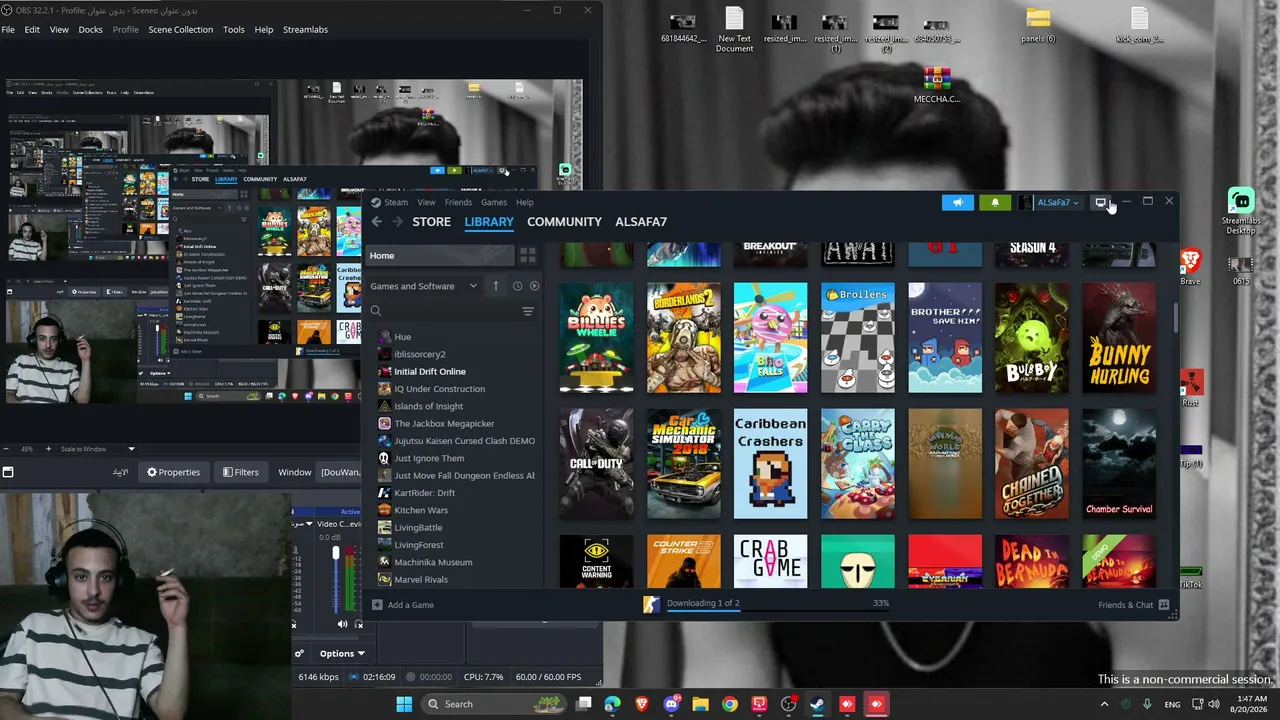Screen dimensions: 1280x720
Task: Filter Steam games by recent activity clock
Action: pos(517,286)
